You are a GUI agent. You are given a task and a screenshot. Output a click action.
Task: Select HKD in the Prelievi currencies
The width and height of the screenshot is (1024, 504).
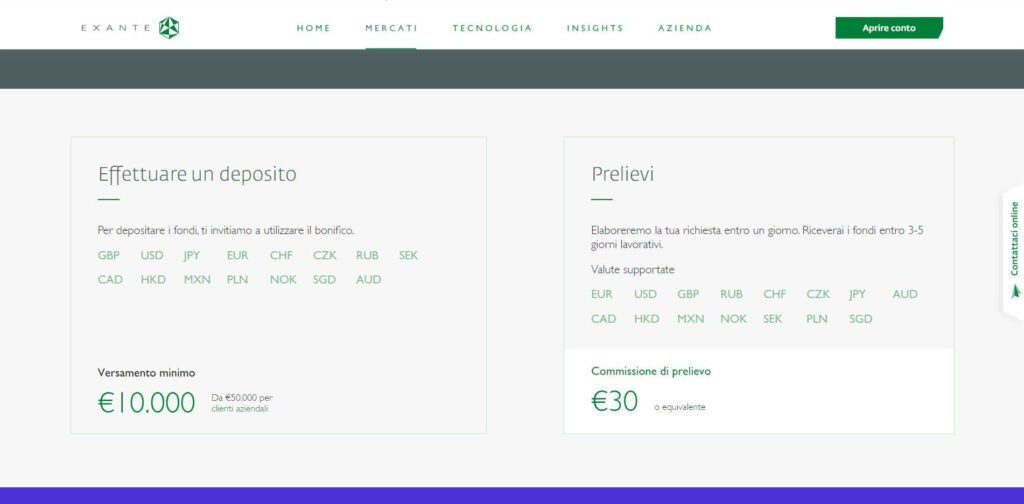[x=647, y=319]
